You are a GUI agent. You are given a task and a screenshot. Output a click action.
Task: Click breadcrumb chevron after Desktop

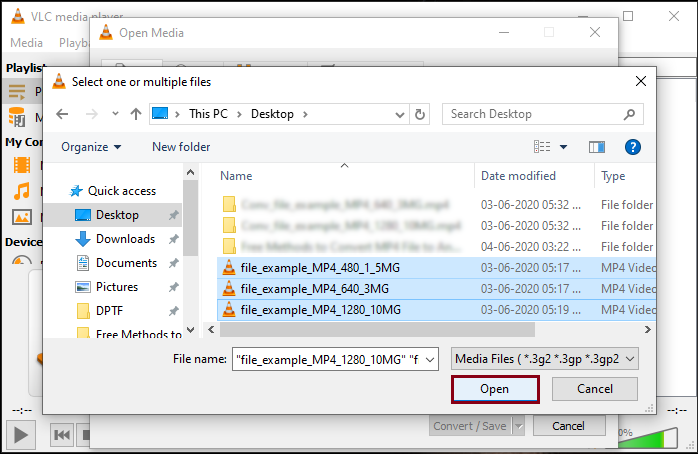[x=305, y=114]
